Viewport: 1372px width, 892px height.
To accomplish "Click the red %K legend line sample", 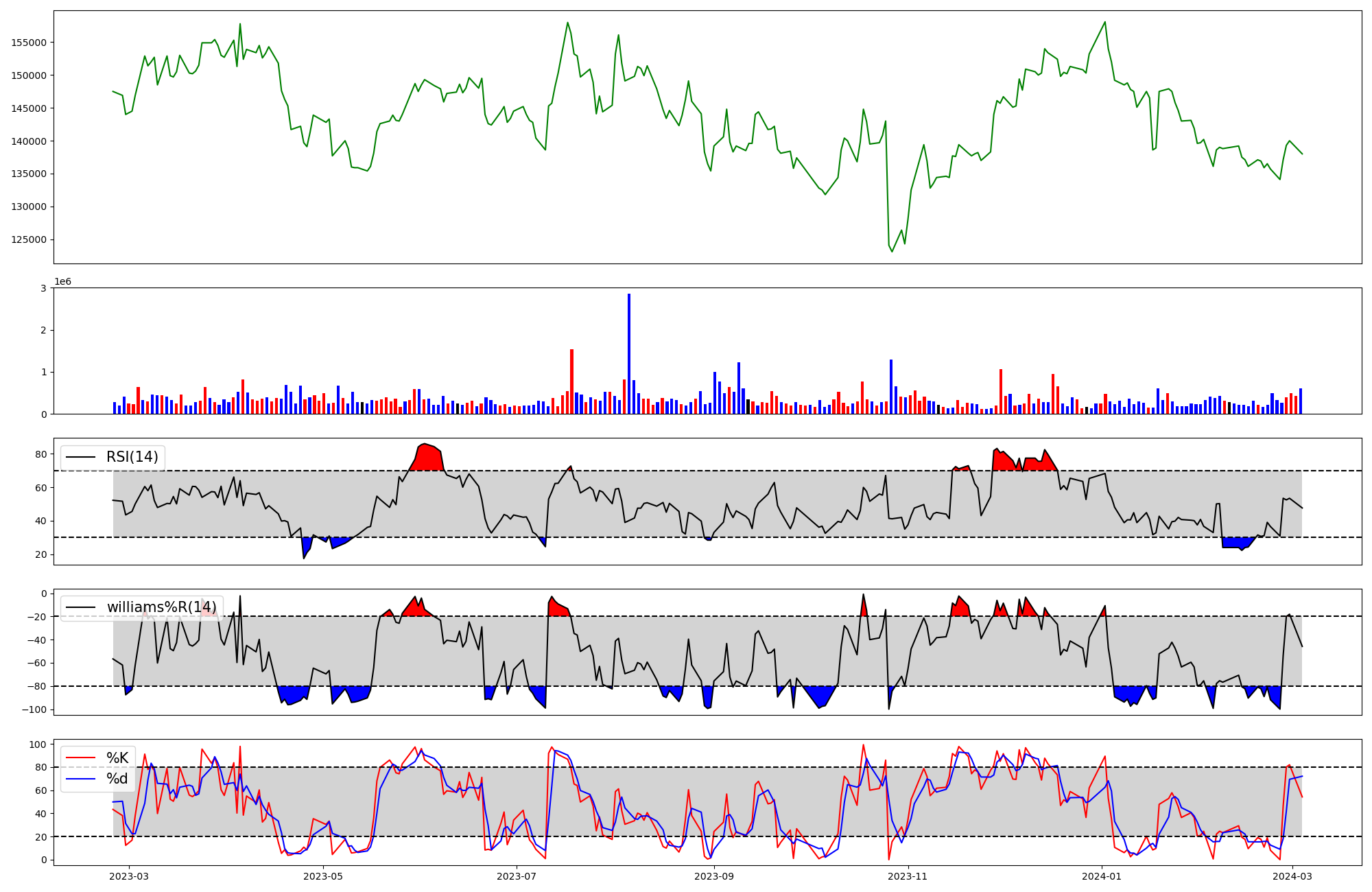I will coord(81,758).
